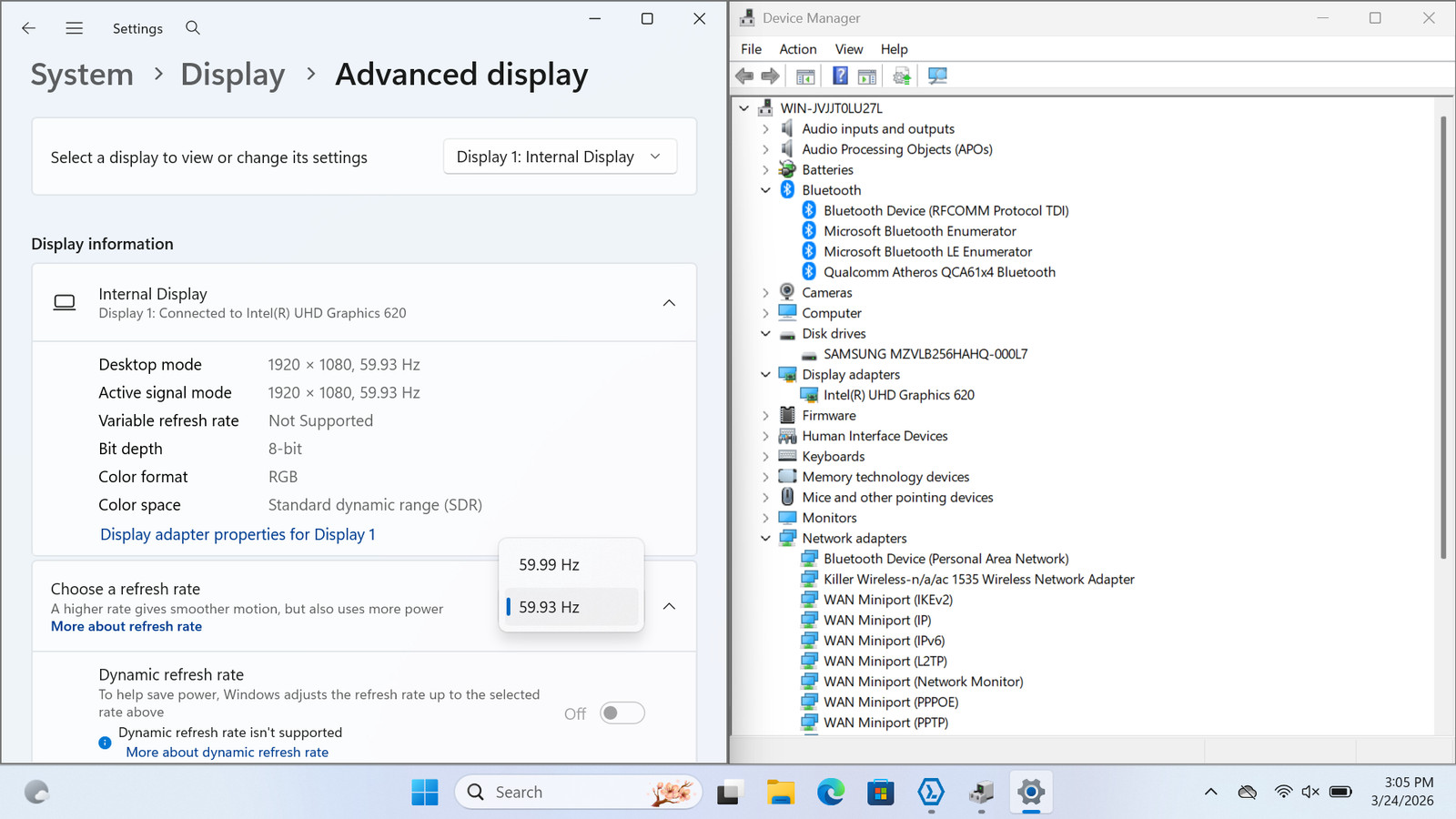The height and width of the screenshot is (819, 1456).
Task: Open Microsoft Store from the taskbar
Action: click(x=880, y=793)
